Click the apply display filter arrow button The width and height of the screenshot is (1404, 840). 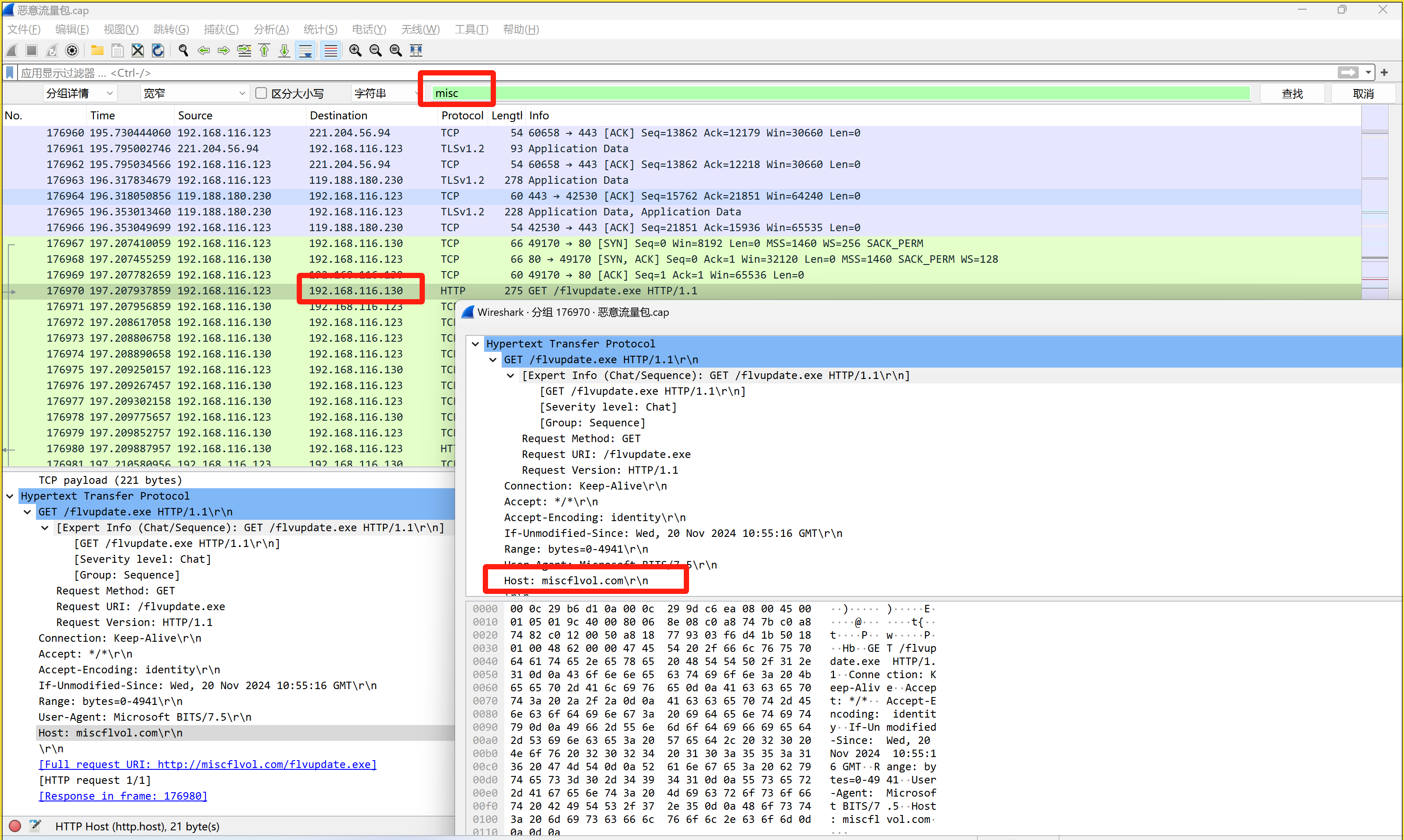point(1348,72)
